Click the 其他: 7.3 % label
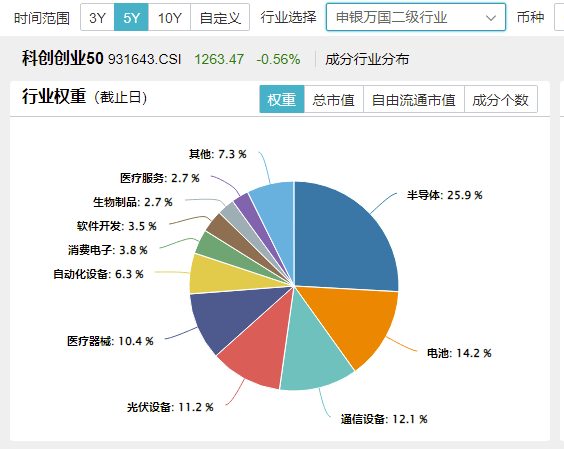 pyautogui.click(x=218, y=154)
